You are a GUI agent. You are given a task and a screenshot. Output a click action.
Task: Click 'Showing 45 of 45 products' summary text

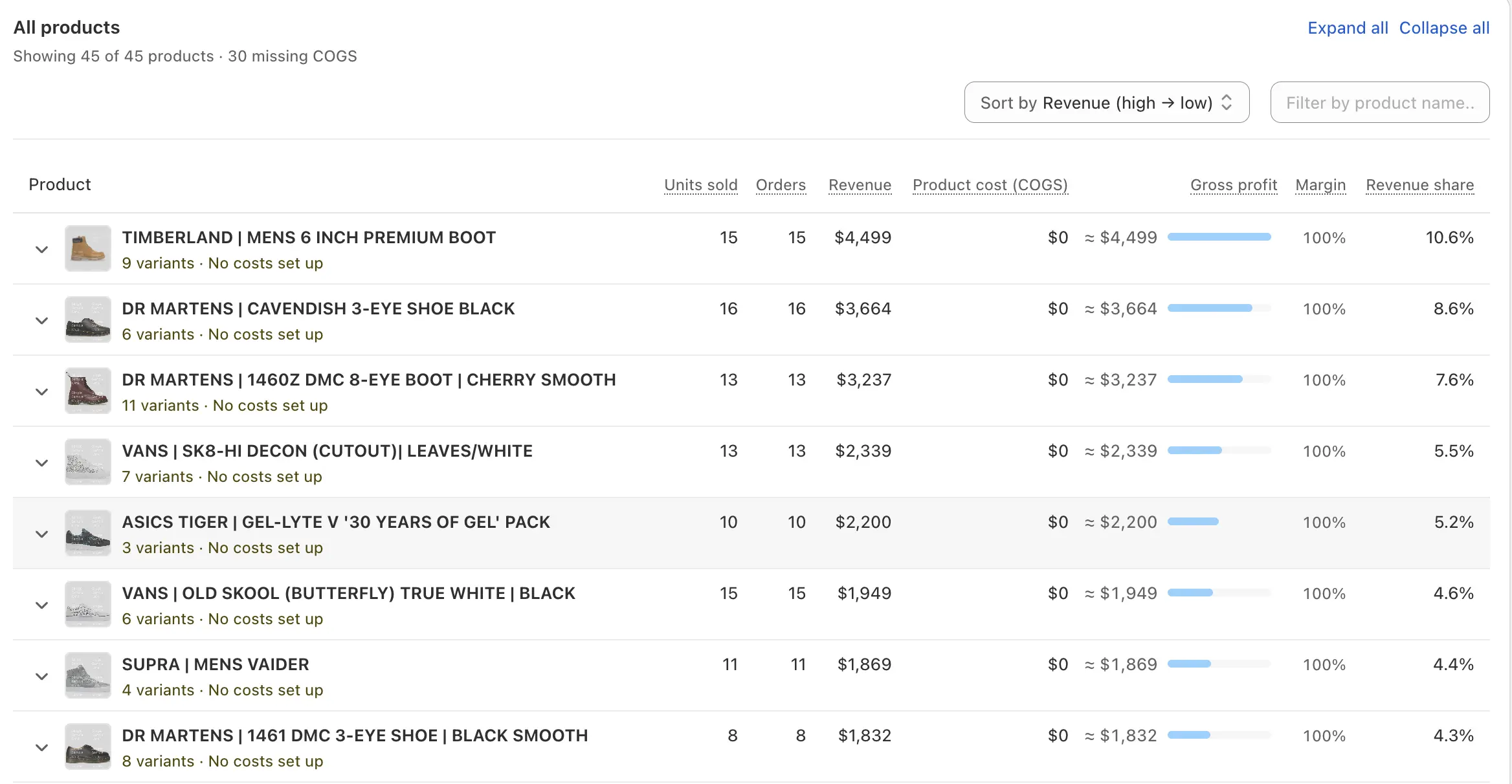[x=113, y=56]
